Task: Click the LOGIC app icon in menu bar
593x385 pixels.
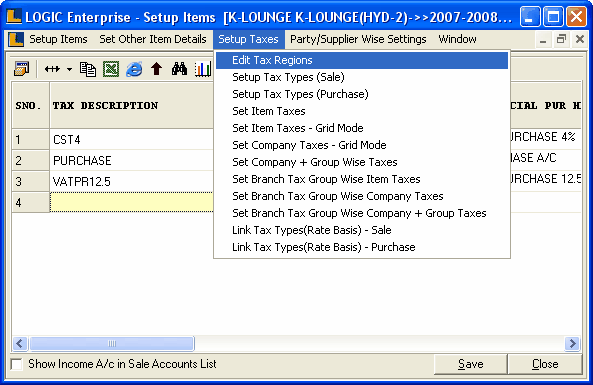Action: point(16,39)
